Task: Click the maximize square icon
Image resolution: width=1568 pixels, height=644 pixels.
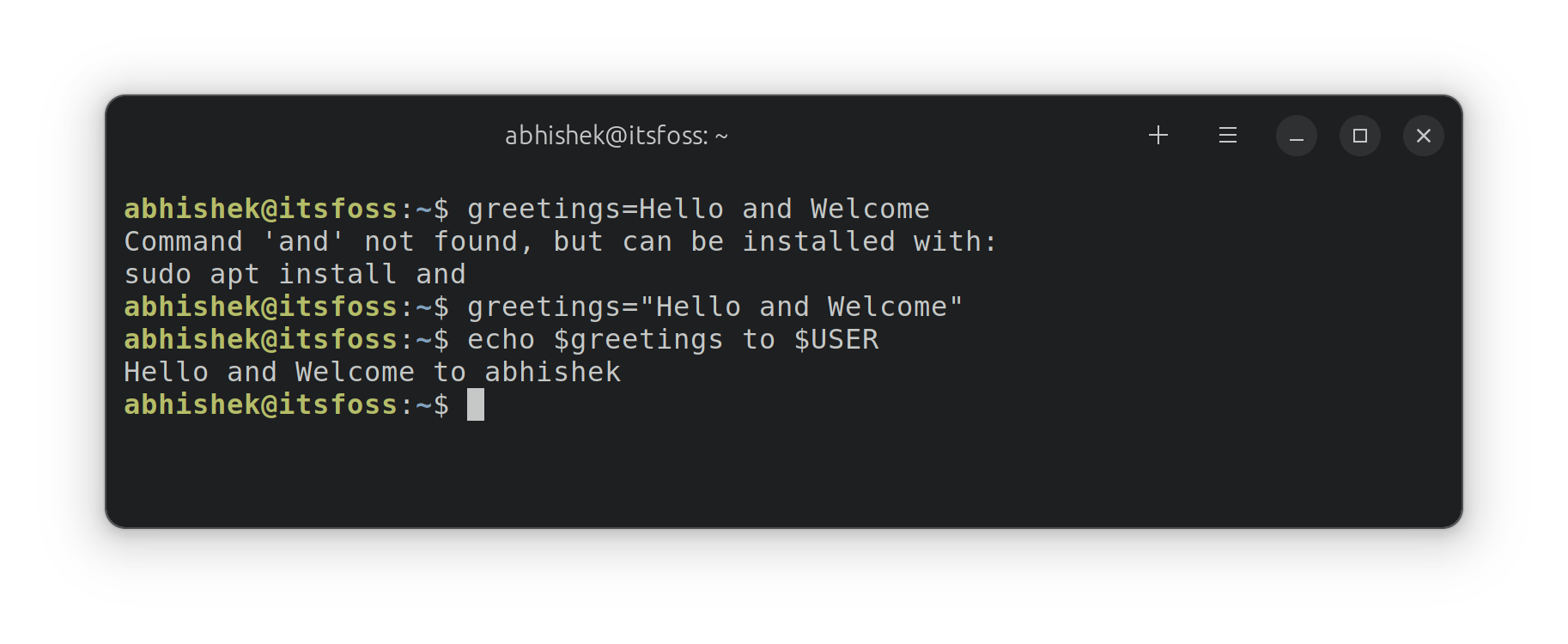Action: (1359, 136)
